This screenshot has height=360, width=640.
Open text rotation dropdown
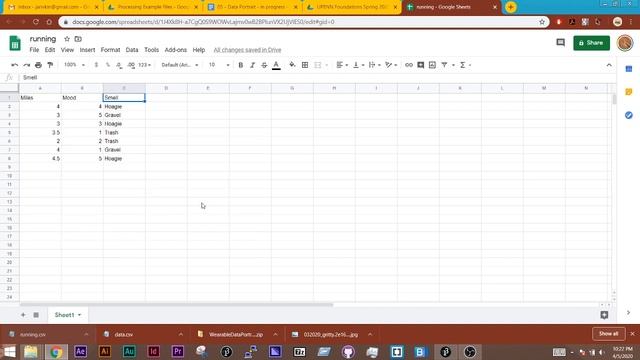(391, 65)
